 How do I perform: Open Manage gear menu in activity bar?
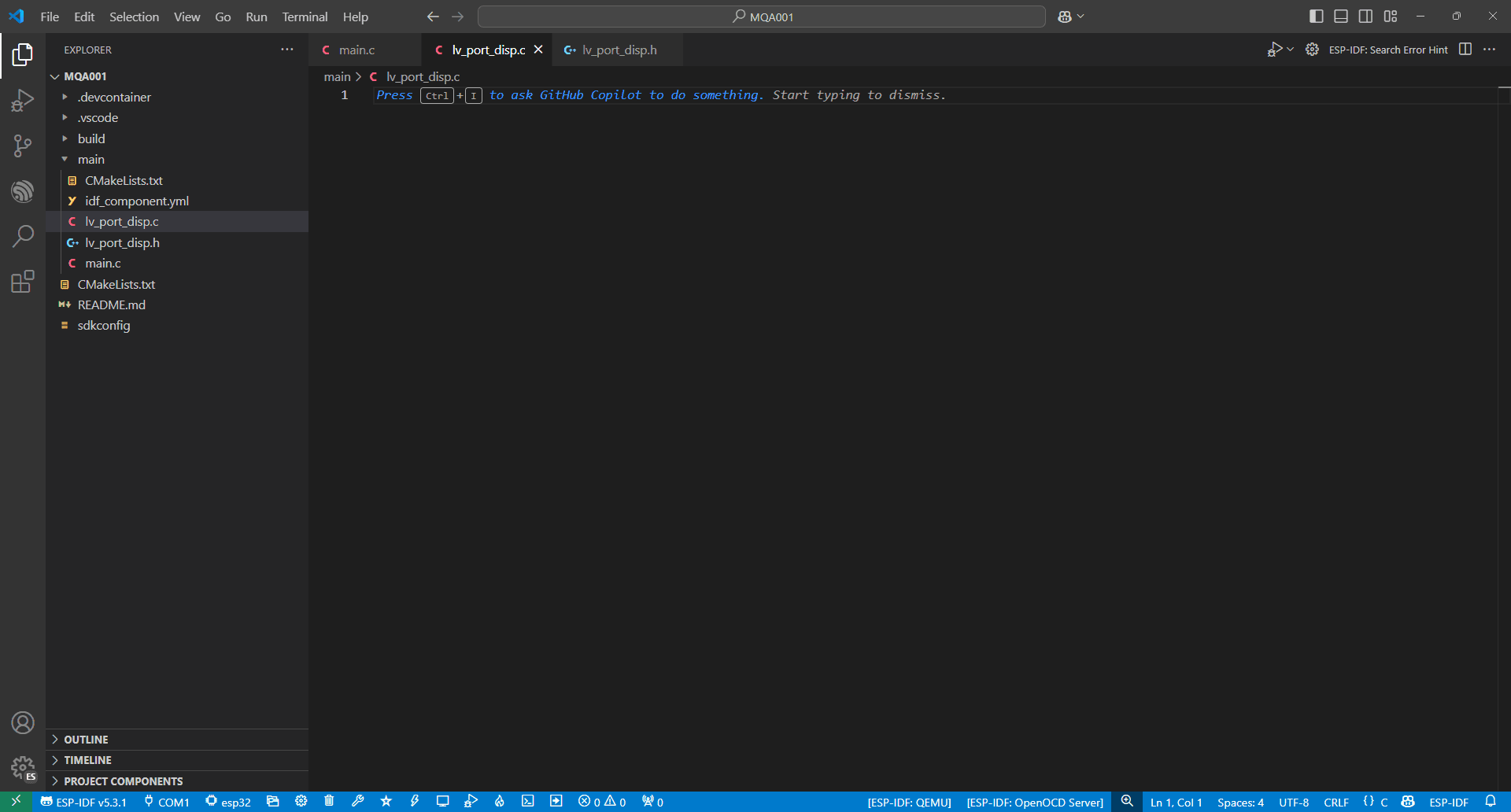(23, 768)
